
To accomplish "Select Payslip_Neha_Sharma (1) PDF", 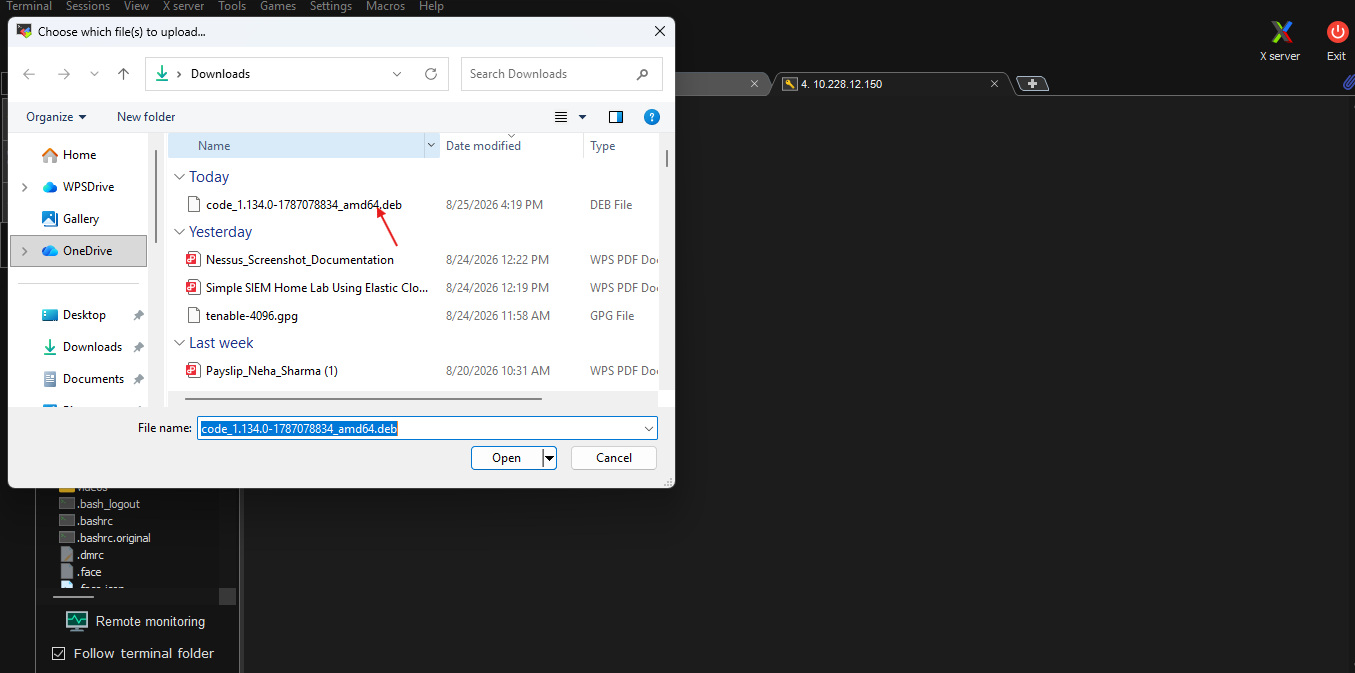I will [x=272, y=371].
